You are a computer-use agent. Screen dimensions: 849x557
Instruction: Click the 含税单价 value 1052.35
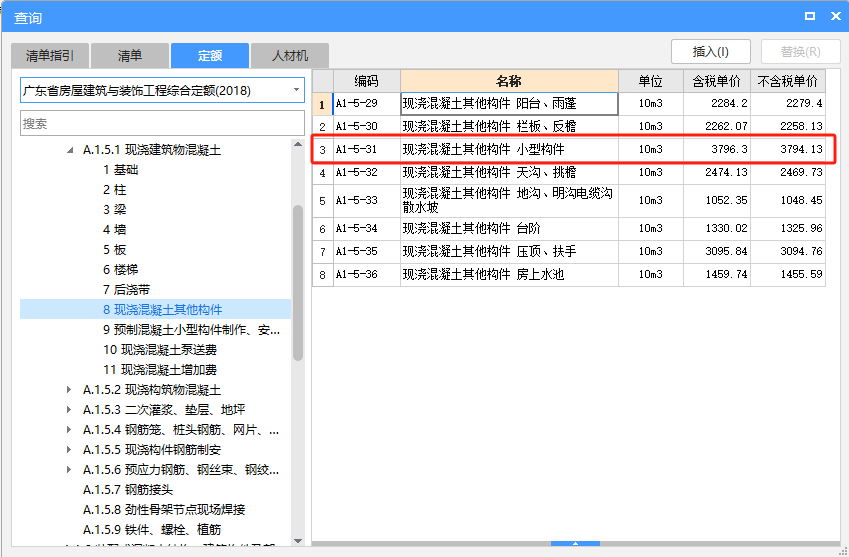(726, 200)
